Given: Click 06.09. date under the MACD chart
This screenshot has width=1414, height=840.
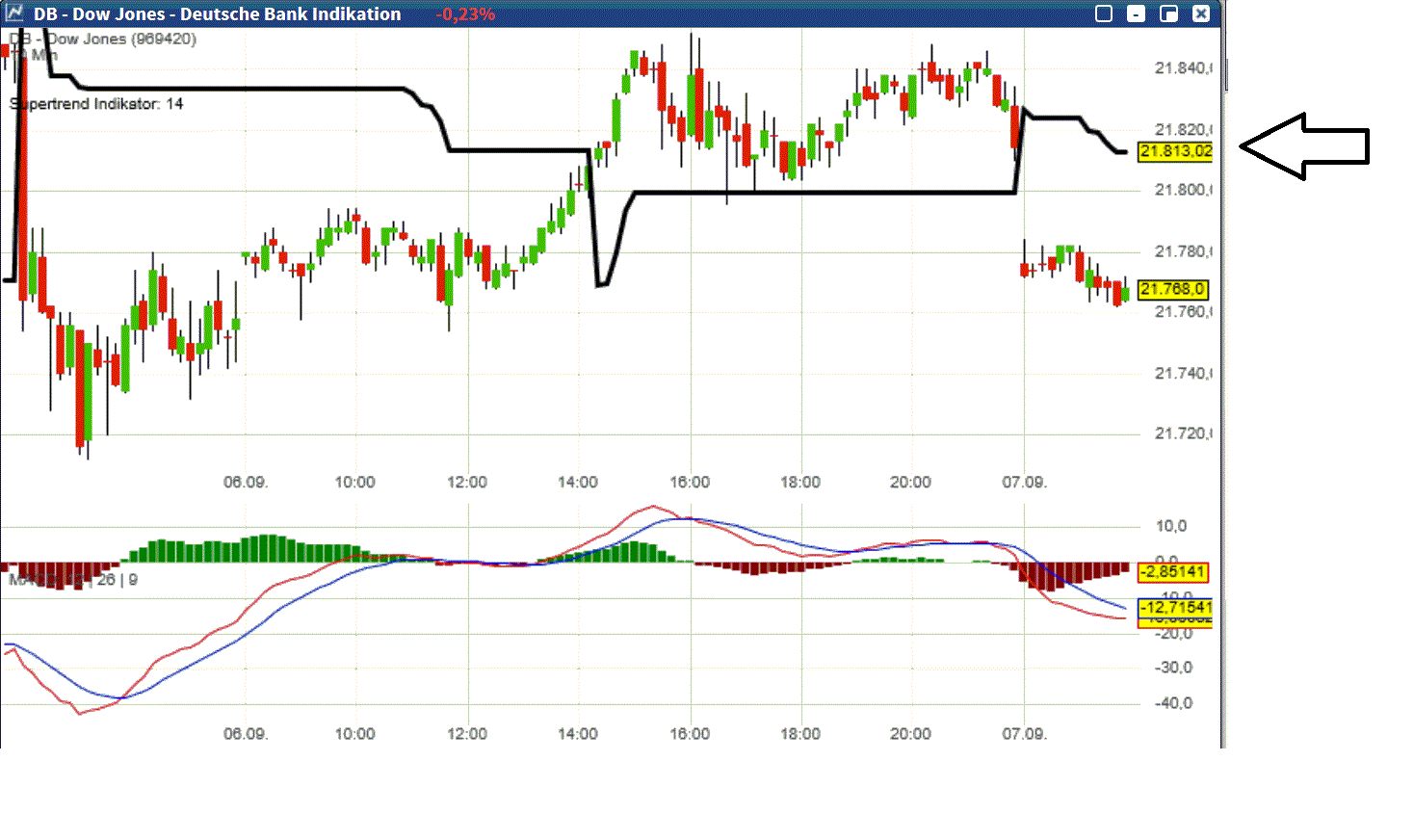Looking at the screenshot, I should [246, 734].
